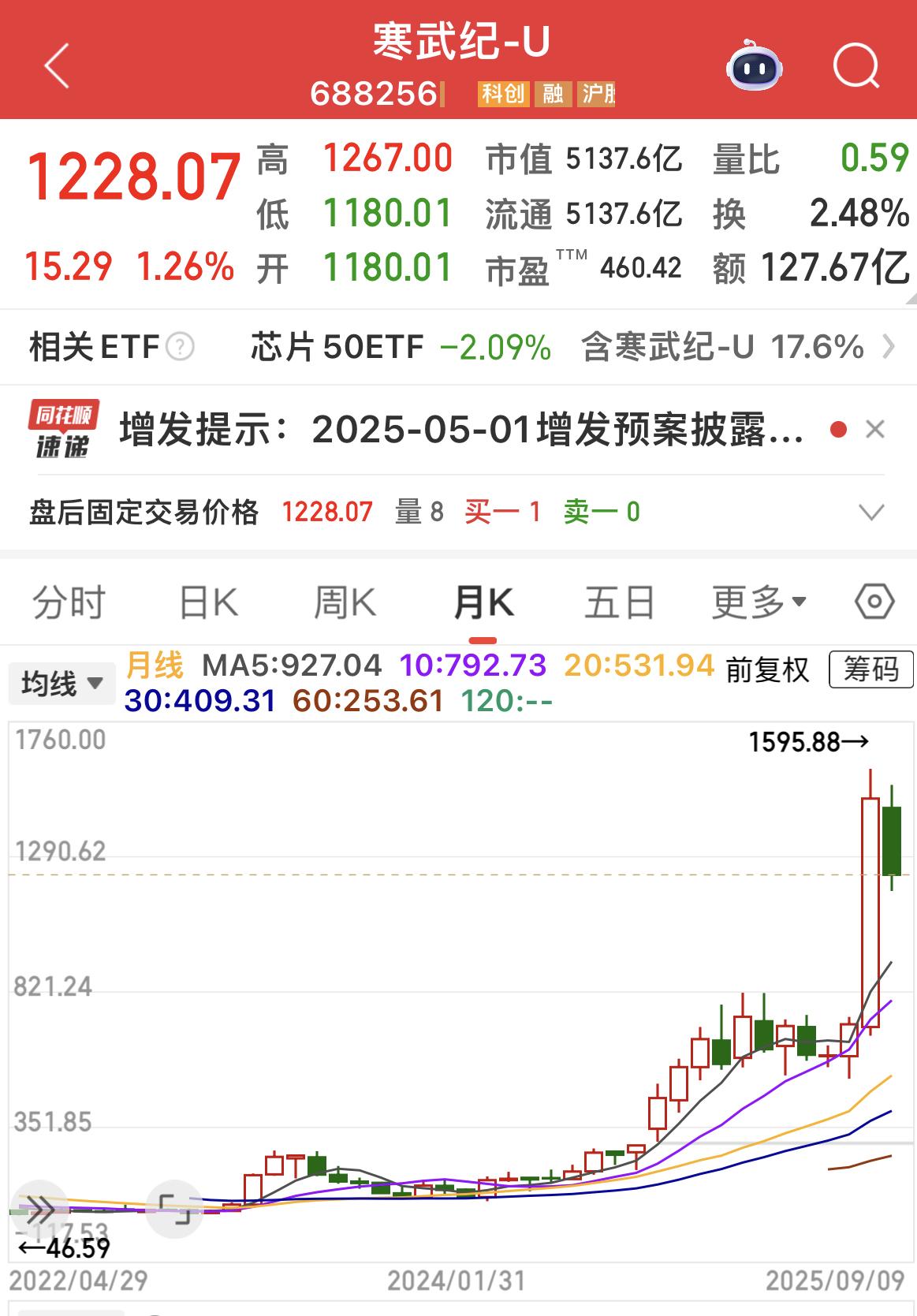Open the 芯片50ETF link

(x=337, y=347)
